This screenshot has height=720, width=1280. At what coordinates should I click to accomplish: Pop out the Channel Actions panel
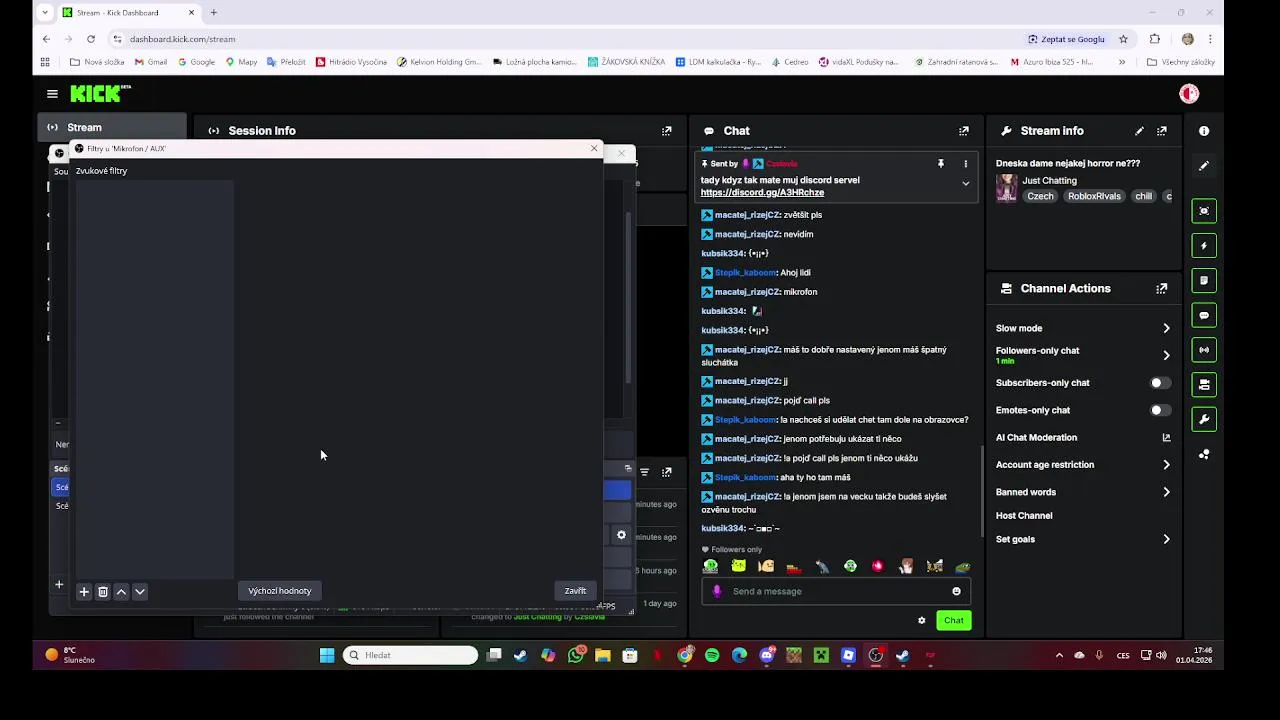coord(1162,289)
